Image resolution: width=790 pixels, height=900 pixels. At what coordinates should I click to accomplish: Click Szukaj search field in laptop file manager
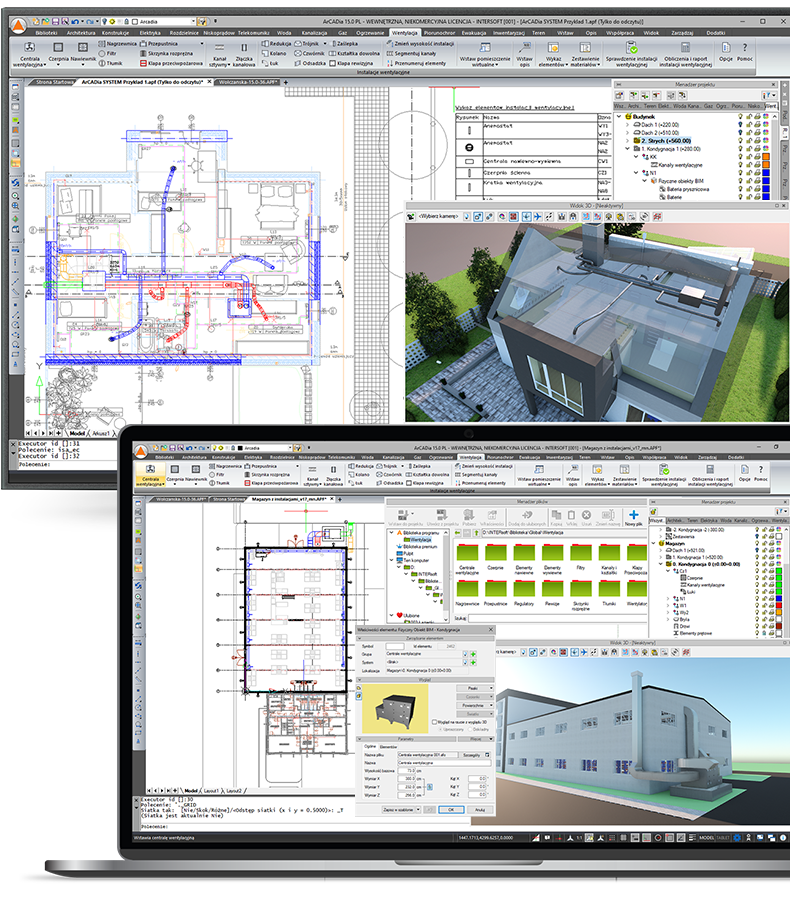pyautogui.click(x=556, y=618)
